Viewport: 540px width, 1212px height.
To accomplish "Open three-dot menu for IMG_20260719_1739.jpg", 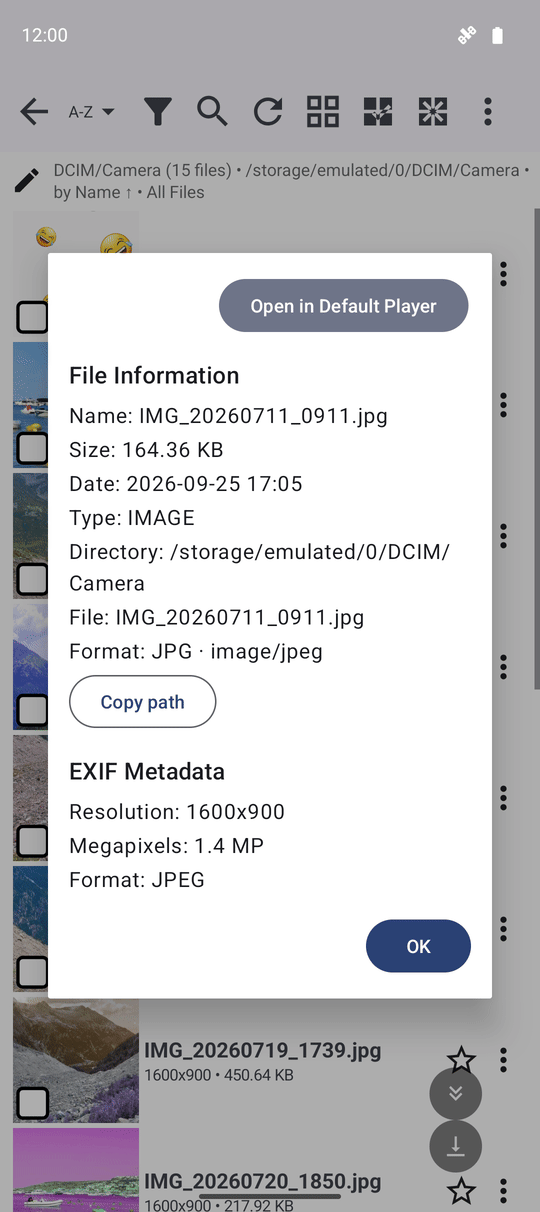I will click(x=503, y=1060).
